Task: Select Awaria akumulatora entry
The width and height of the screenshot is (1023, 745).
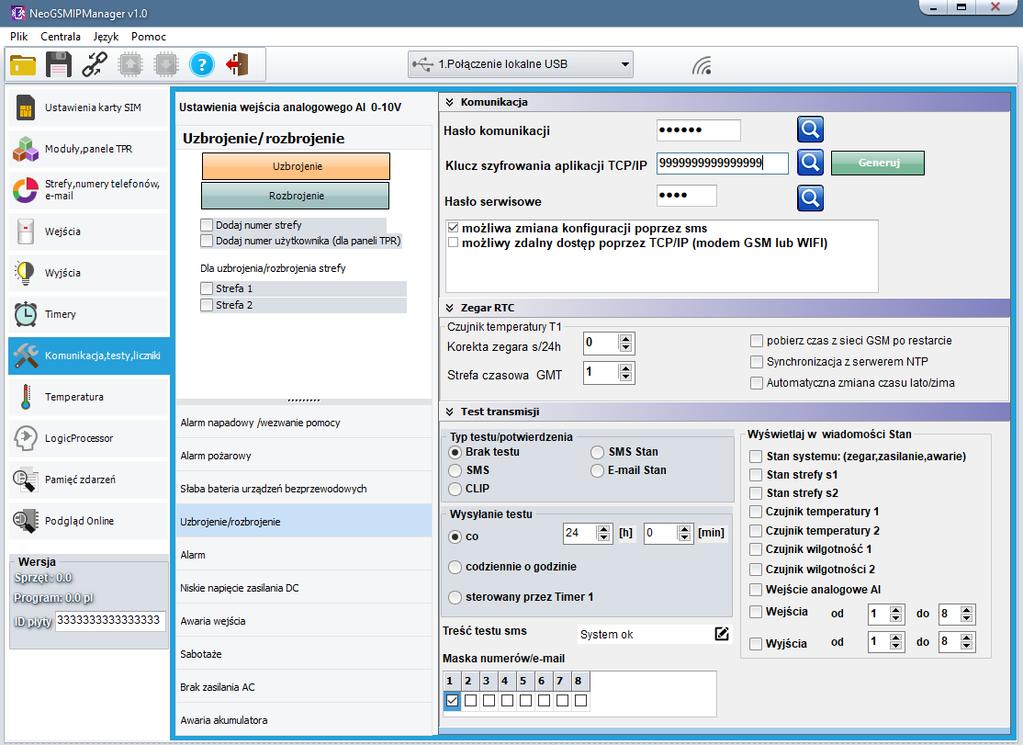Action: tap(304, 720)
